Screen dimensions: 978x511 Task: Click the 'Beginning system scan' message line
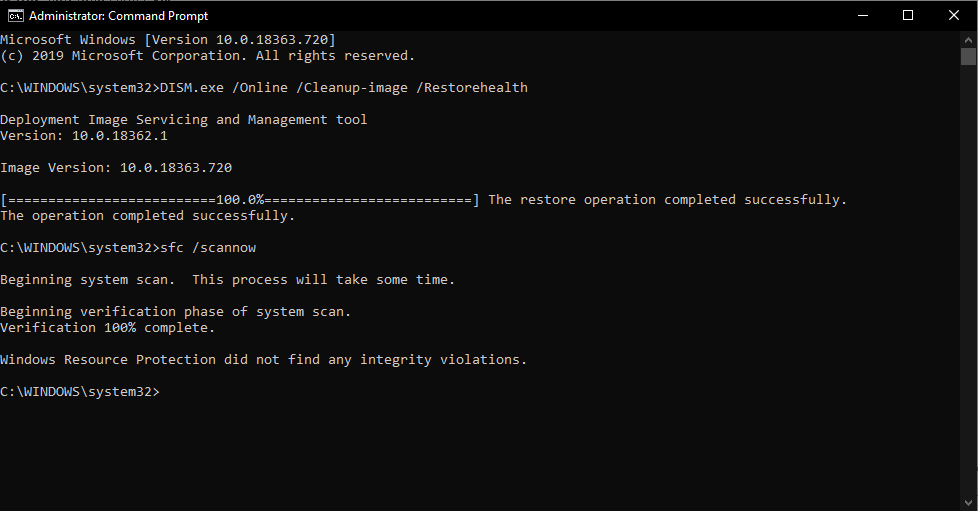(228, 280)
